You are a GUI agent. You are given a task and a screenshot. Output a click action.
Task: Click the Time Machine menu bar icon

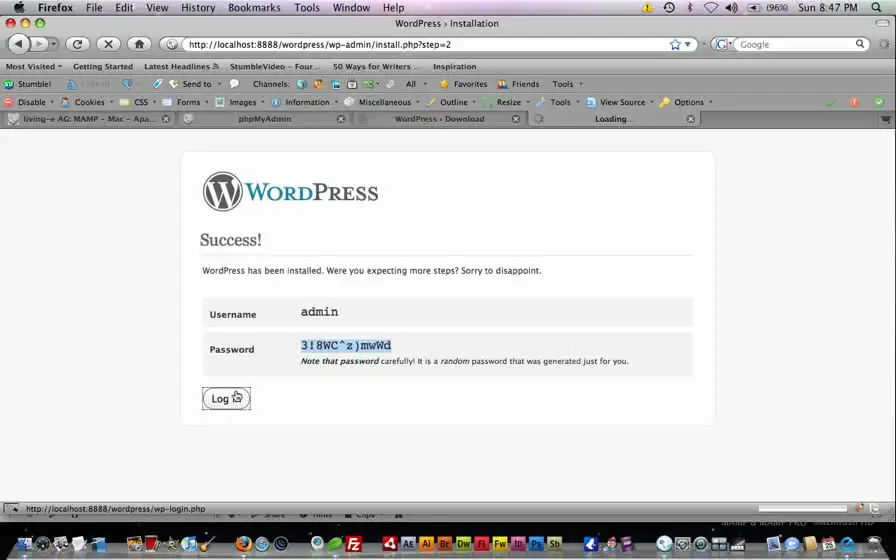669,7
